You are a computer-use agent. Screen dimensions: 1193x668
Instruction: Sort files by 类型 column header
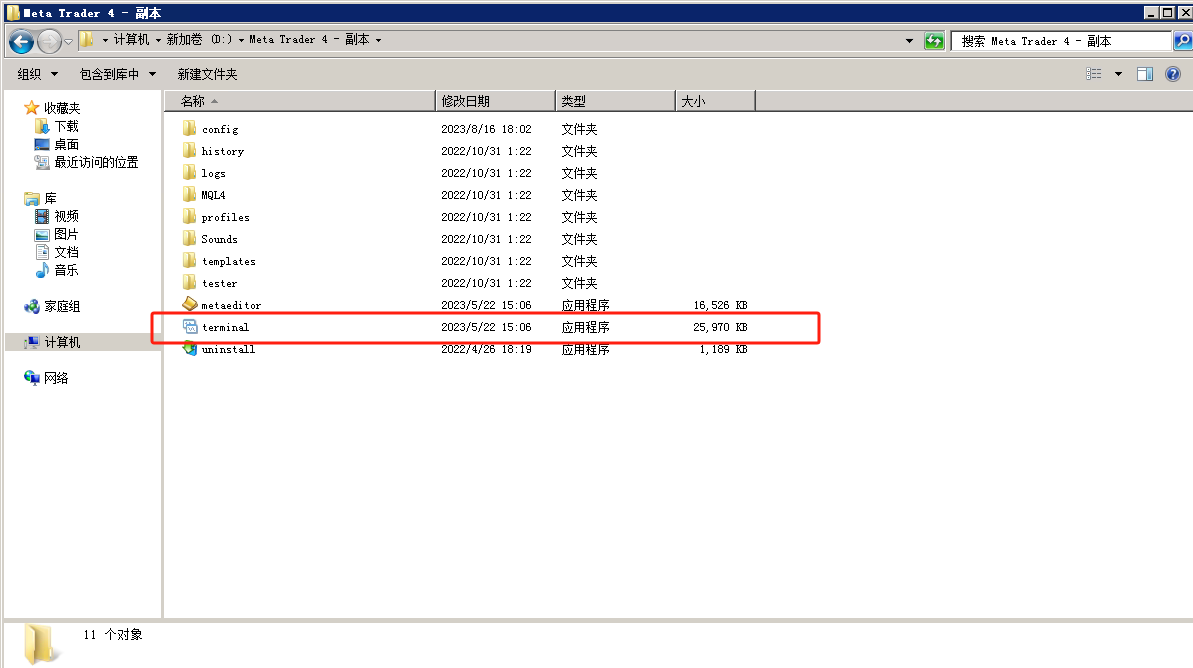pyautogui.click(x=616, y=101)
